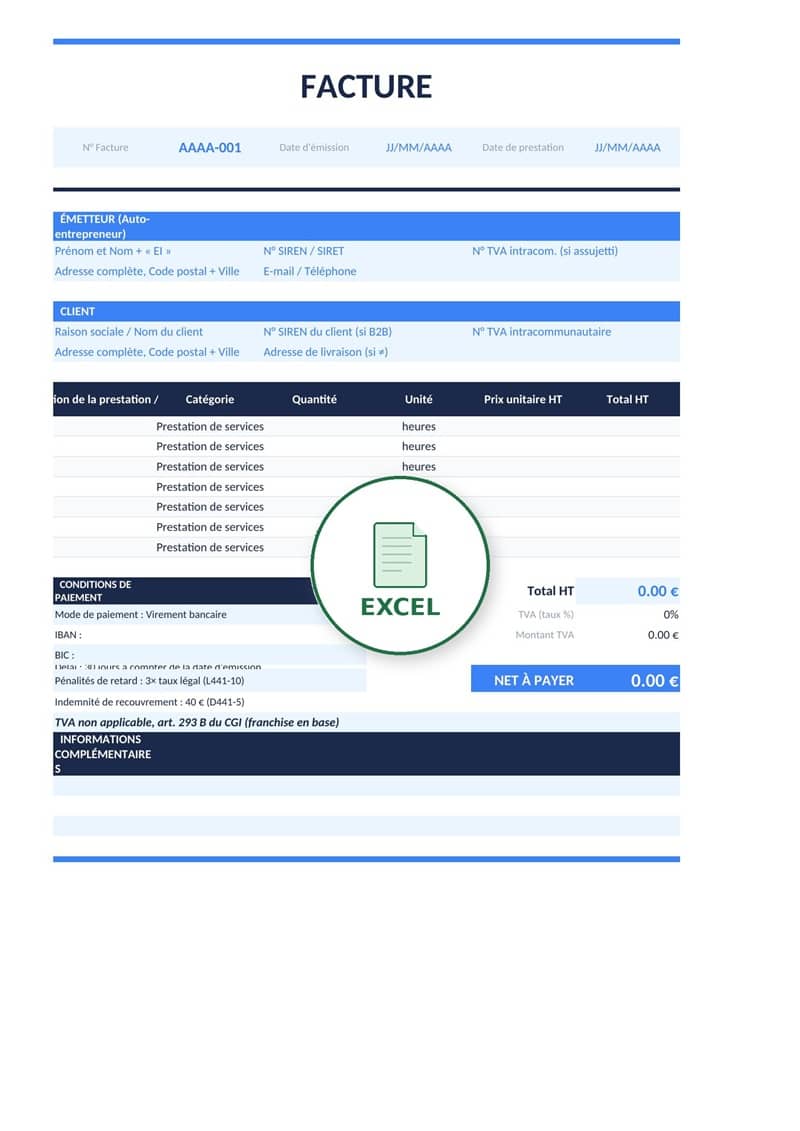Click the Catégorie column header
The image size is (800, 1131).
(210, 399)
